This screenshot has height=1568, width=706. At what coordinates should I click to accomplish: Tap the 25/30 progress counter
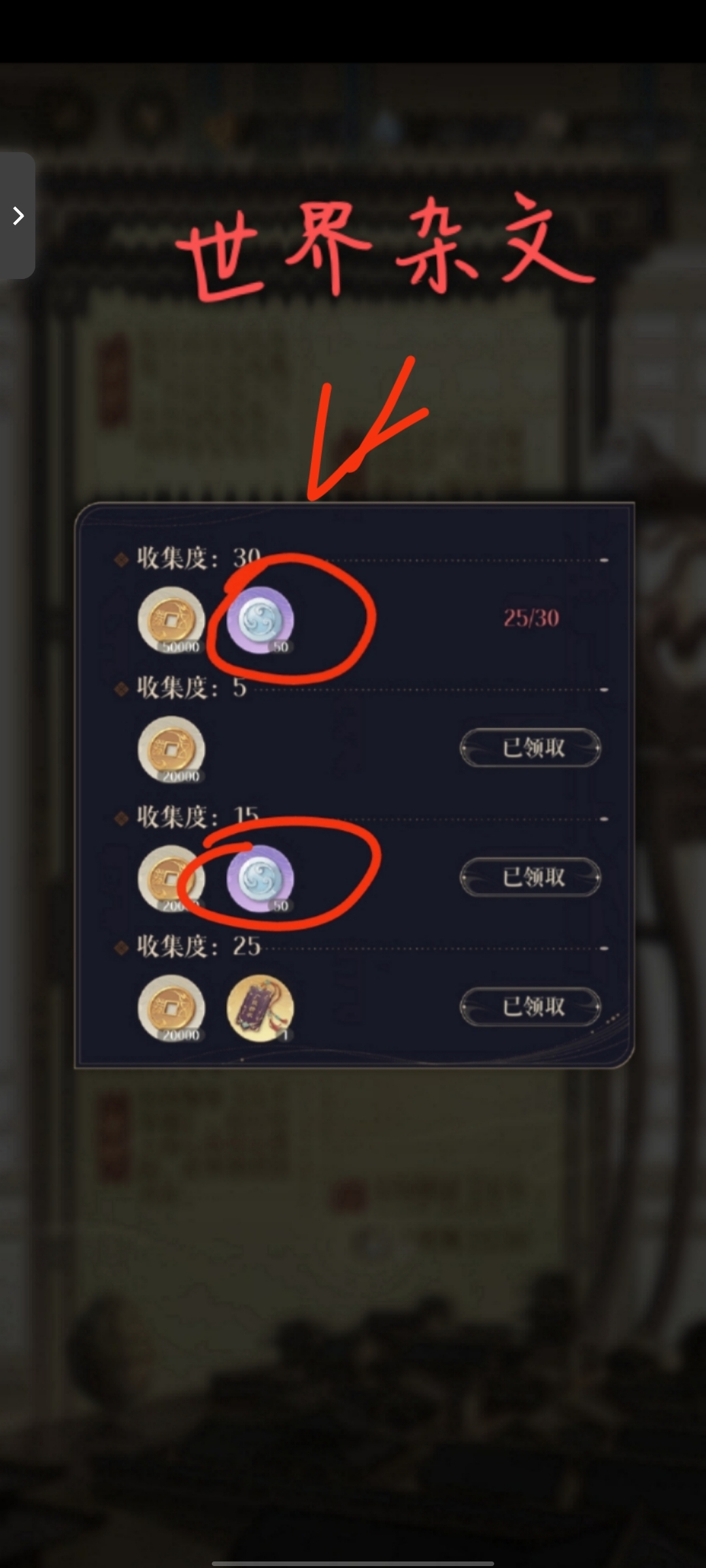coord(531,618)
